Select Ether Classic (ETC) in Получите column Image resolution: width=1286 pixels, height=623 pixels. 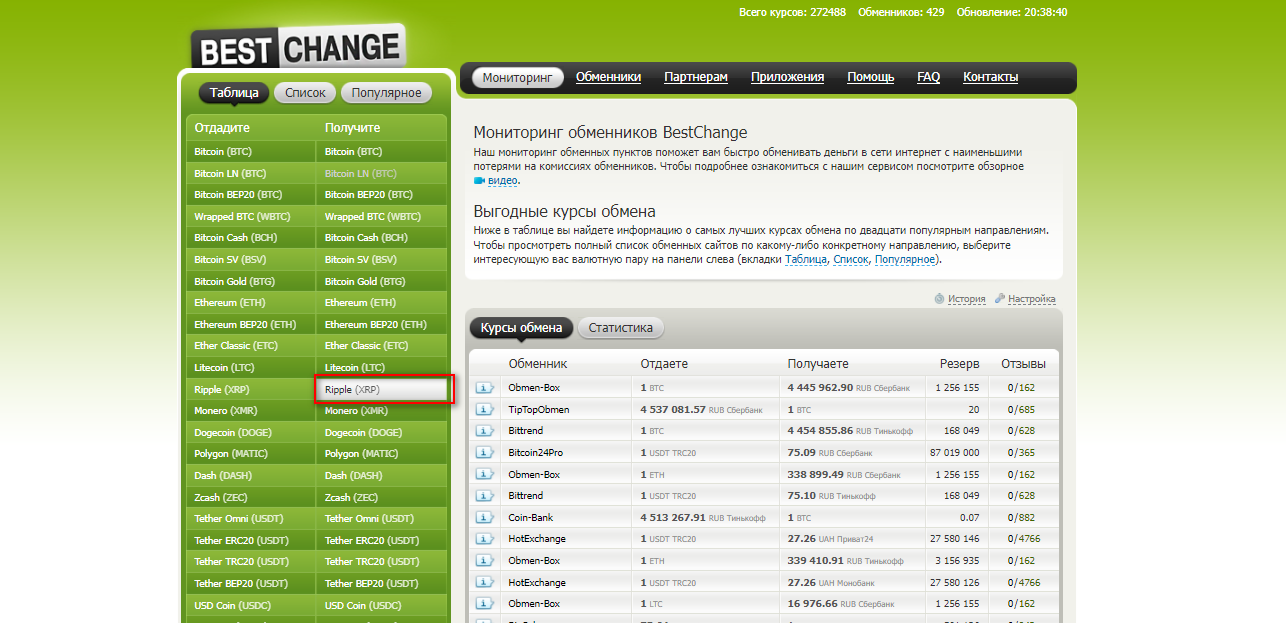click(382, 346)
